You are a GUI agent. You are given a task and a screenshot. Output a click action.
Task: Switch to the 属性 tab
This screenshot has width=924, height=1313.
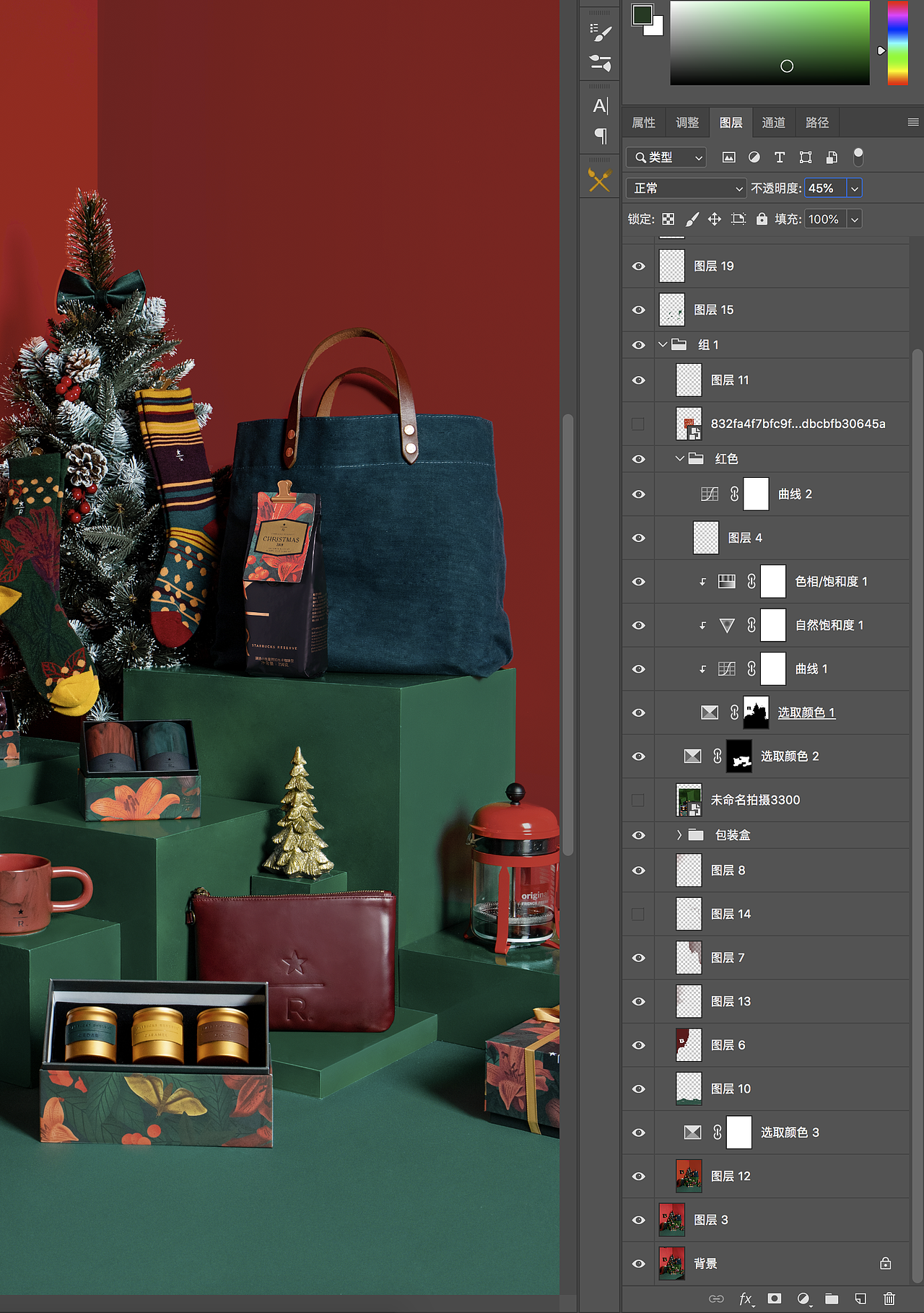pos(644,123)
